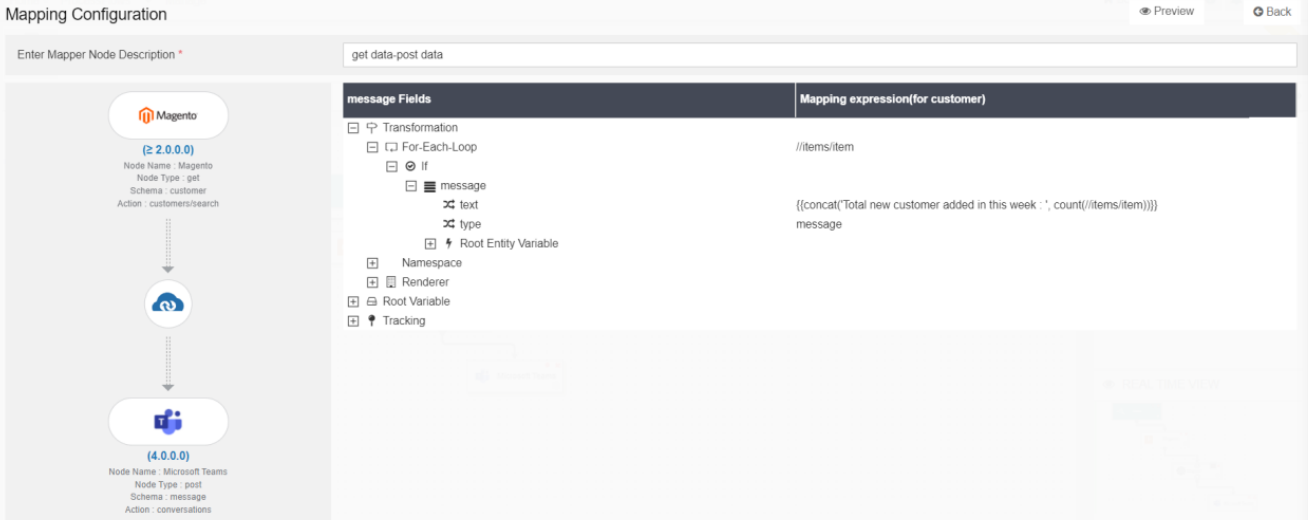This screenshot has width=1308, height=520.
Task: Click the Magento node logo
Action: click(168, 116)
